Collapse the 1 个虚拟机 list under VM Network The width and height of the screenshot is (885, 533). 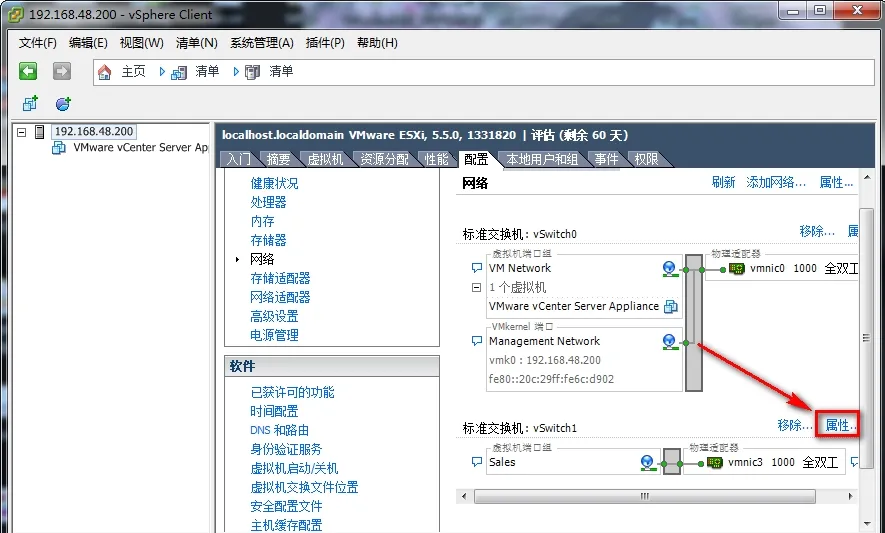tap(476, 287)
